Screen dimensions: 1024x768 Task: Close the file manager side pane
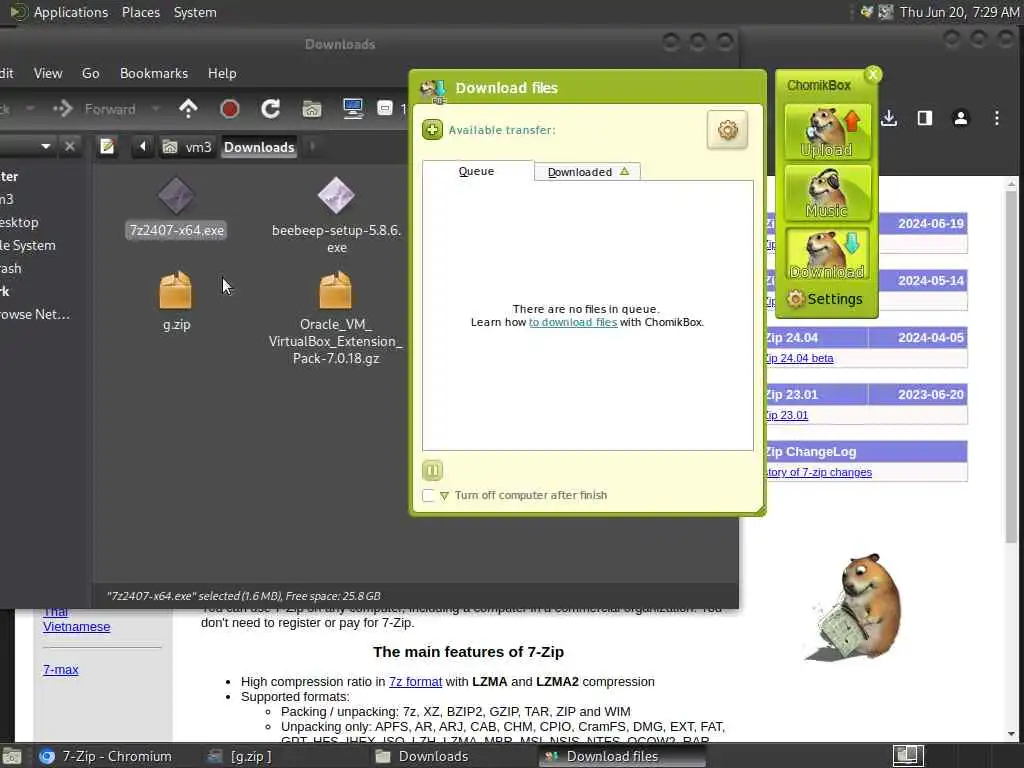click(x=70, y=146)
